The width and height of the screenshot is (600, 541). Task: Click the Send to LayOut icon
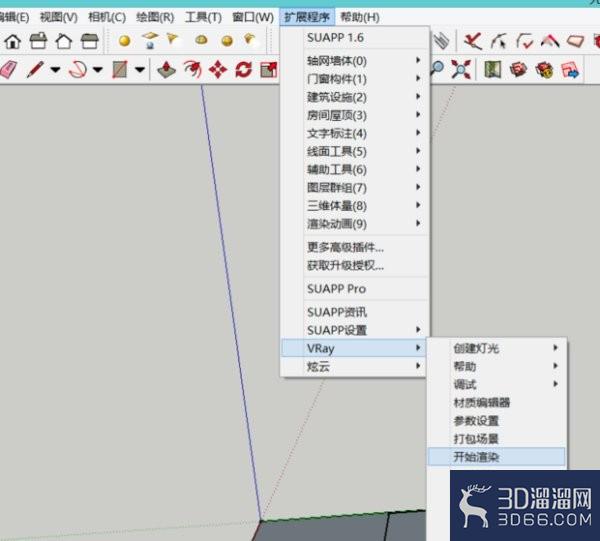click(570, 70)
